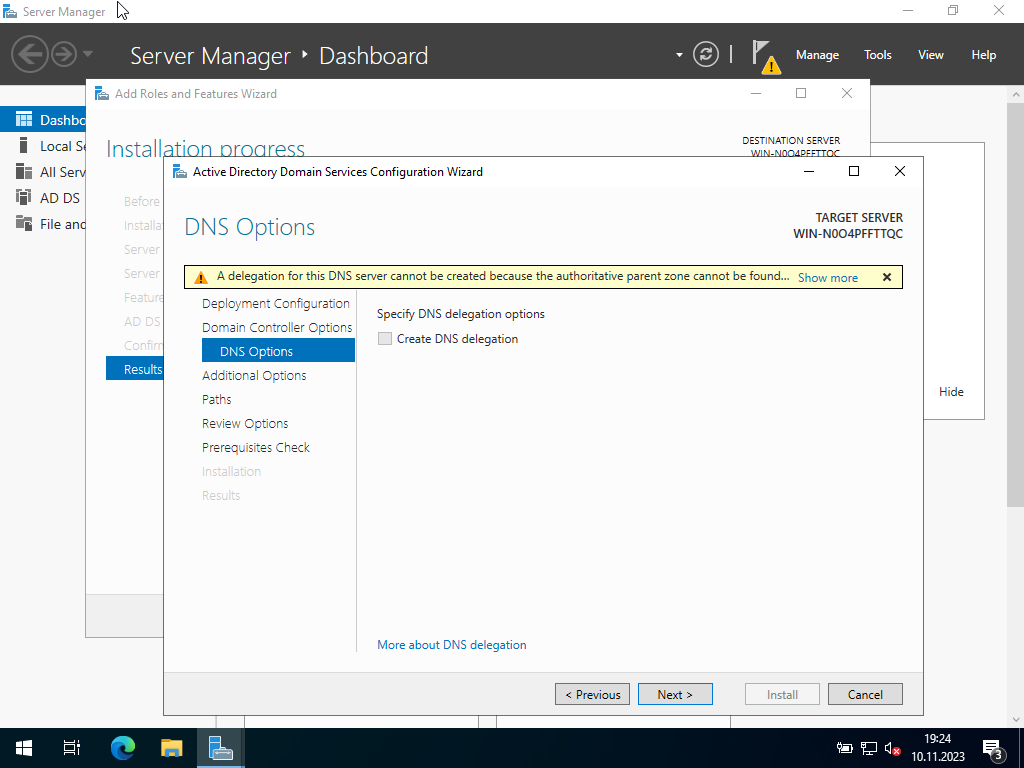This screenshot has height=768, width=1024.
Task: Select Results step in Add Roles wizard
Action: 135,369
